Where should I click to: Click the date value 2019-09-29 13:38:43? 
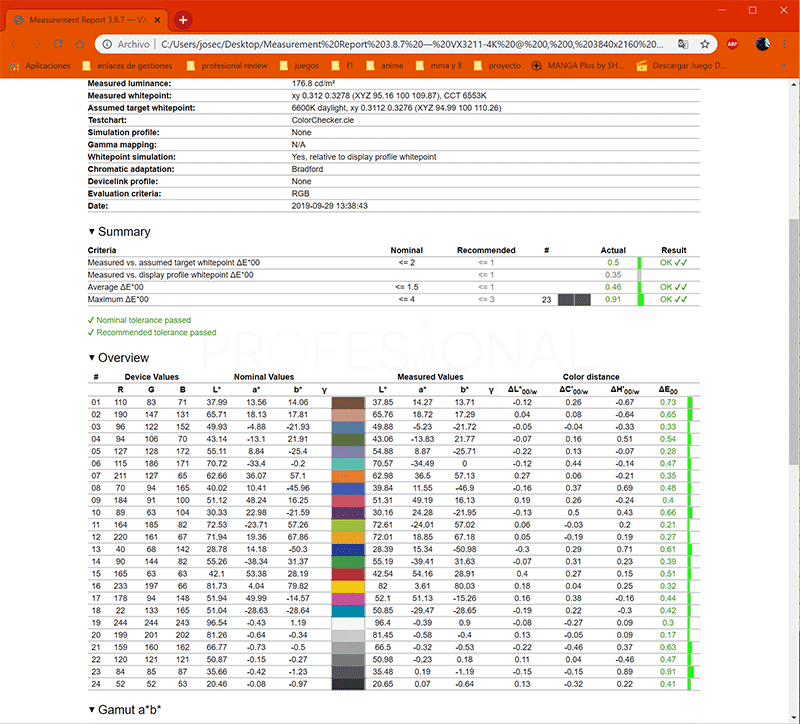click(x=330, y=206)
